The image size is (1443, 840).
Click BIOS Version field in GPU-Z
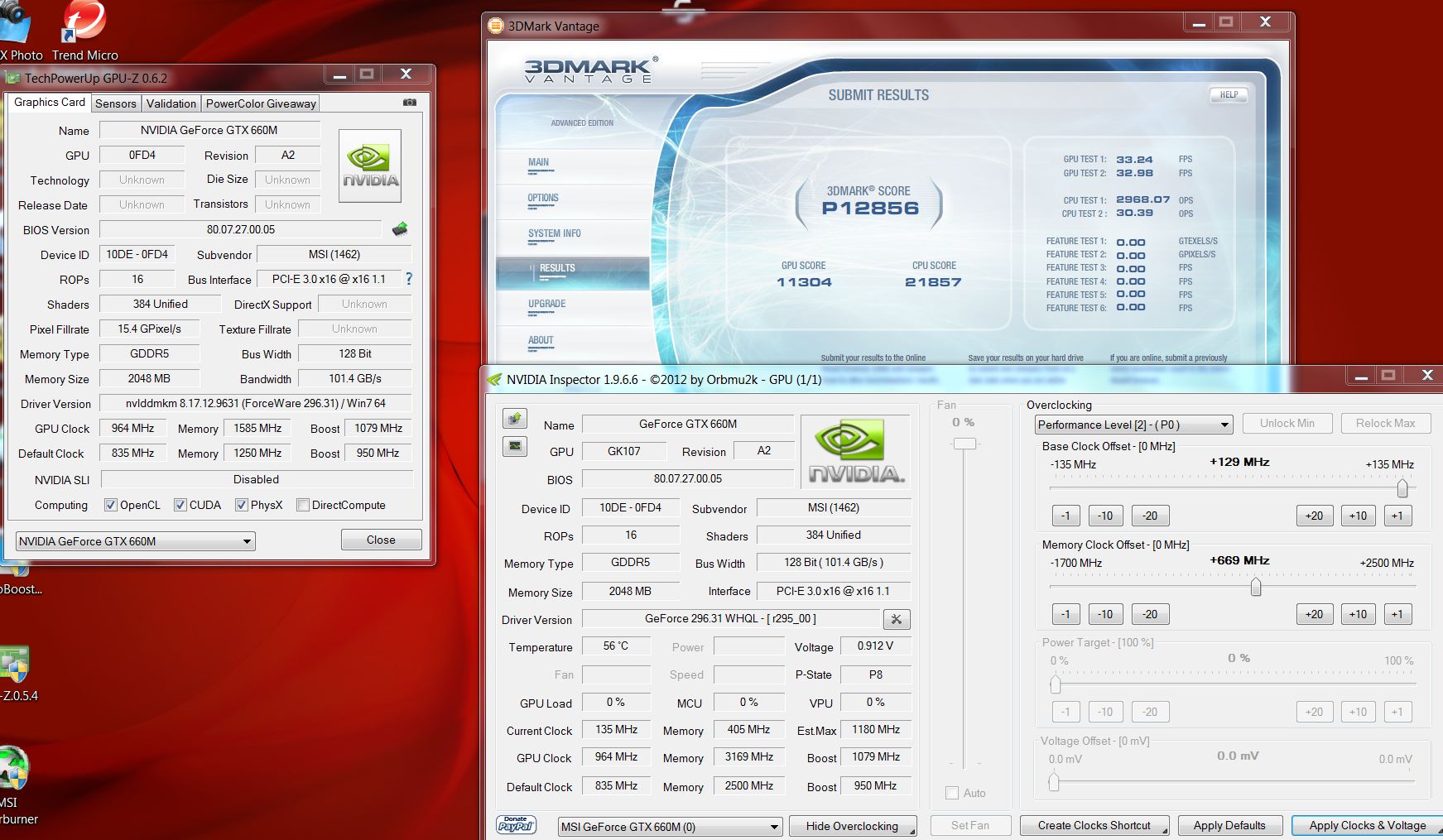coord(241,229)
